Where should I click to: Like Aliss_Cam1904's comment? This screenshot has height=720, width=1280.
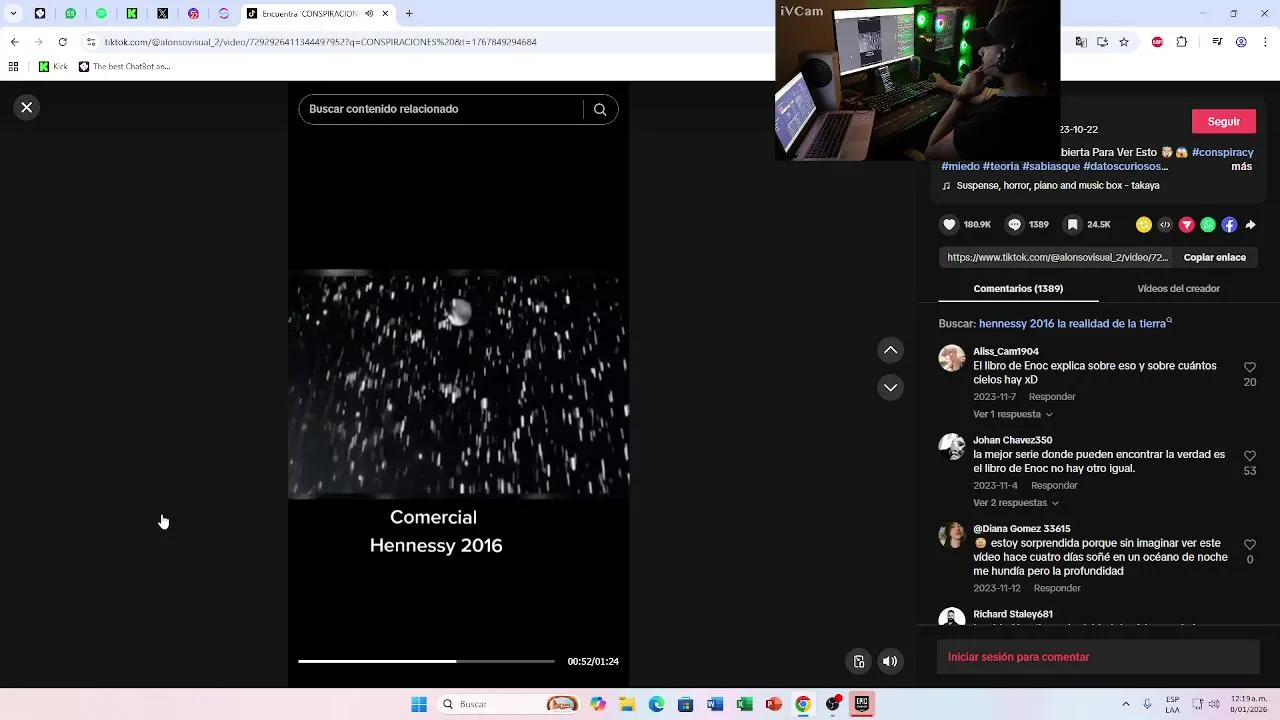(1250, 368)
